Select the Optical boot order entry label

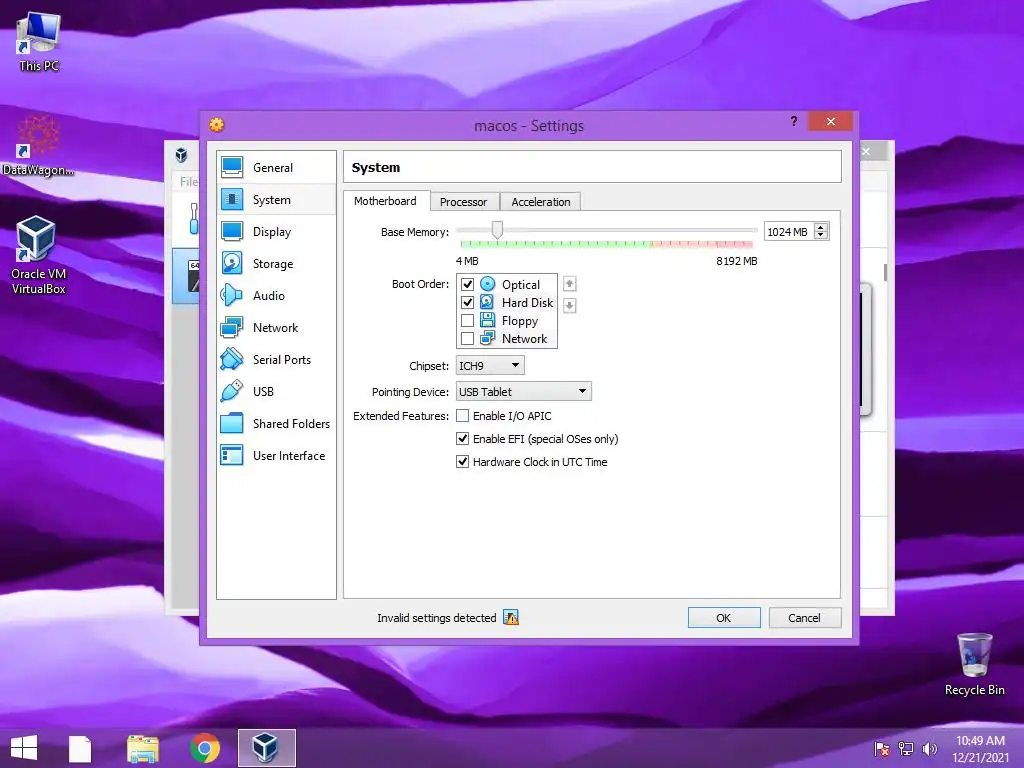(x=520, y=285)
